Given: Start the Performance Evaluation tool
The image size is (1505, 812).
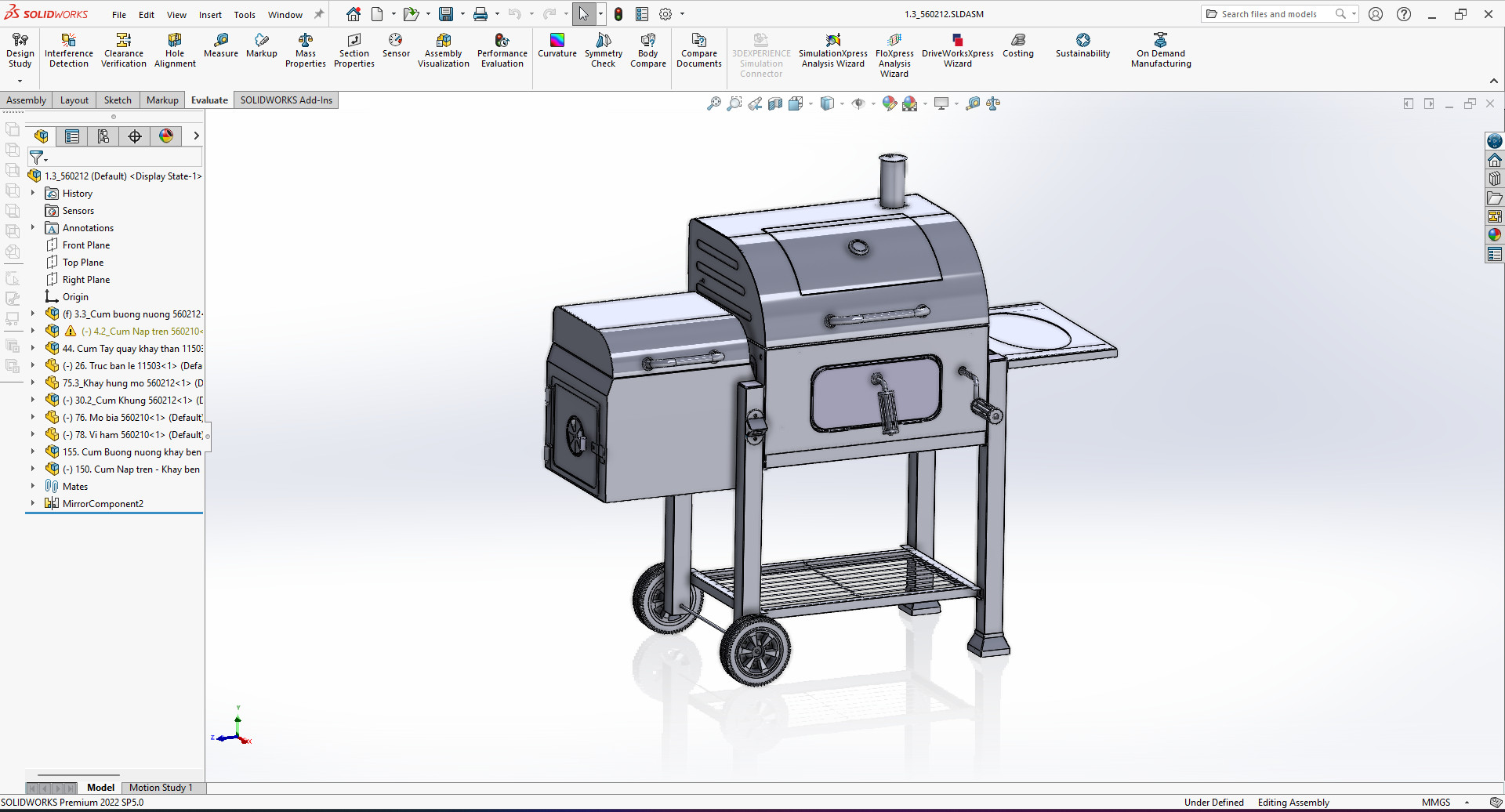Looking at the screenshot, I should [502, 50].
